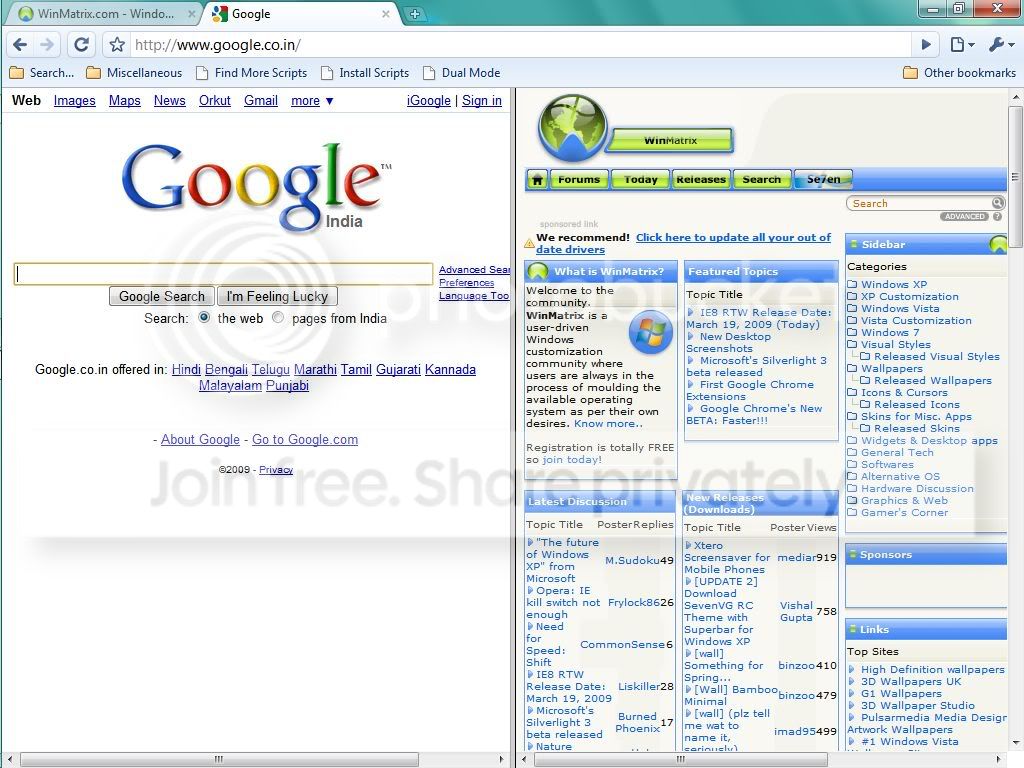This screenshot has height=768, width=1024.
Task: Click the magnifier icon in WinMatrix search
Action: [x=997, y=203]
